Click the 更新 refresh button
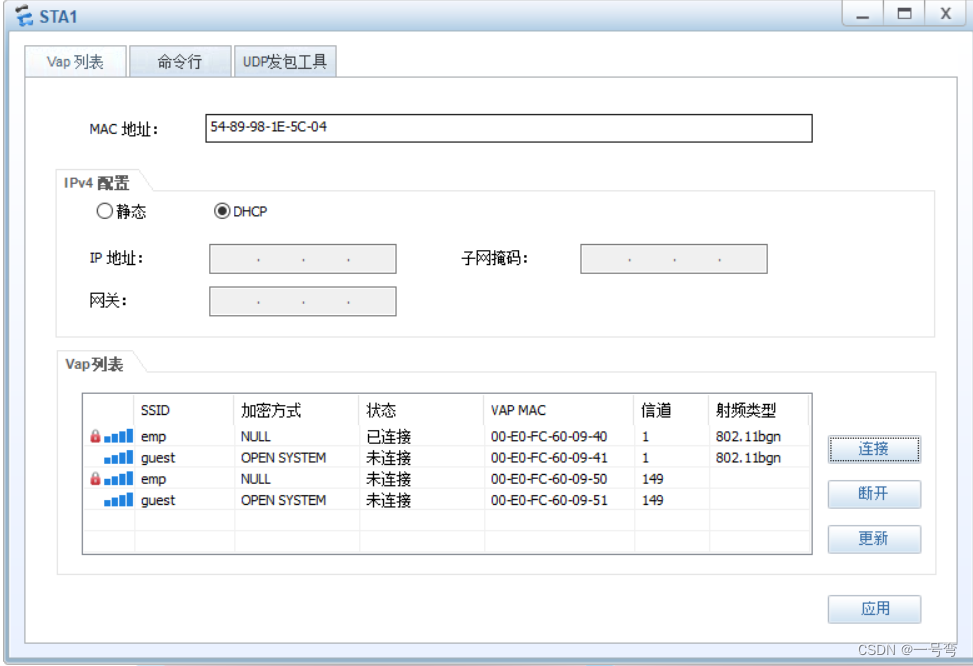The width and height of the screenshot is (973, 666). pyautogui.click(x=874, y=539)
